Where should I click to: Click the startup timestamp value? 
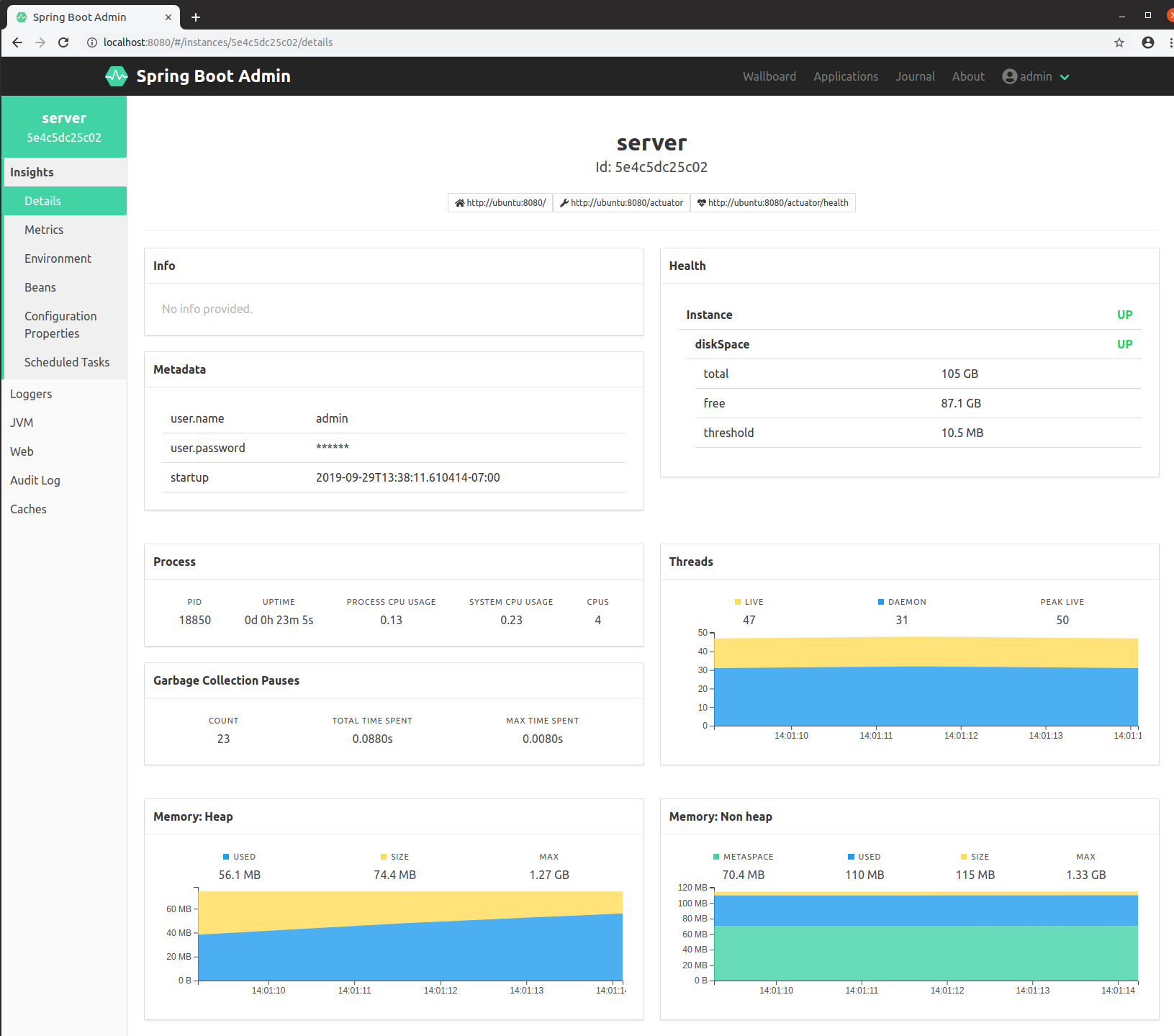[x=407, y=477]
